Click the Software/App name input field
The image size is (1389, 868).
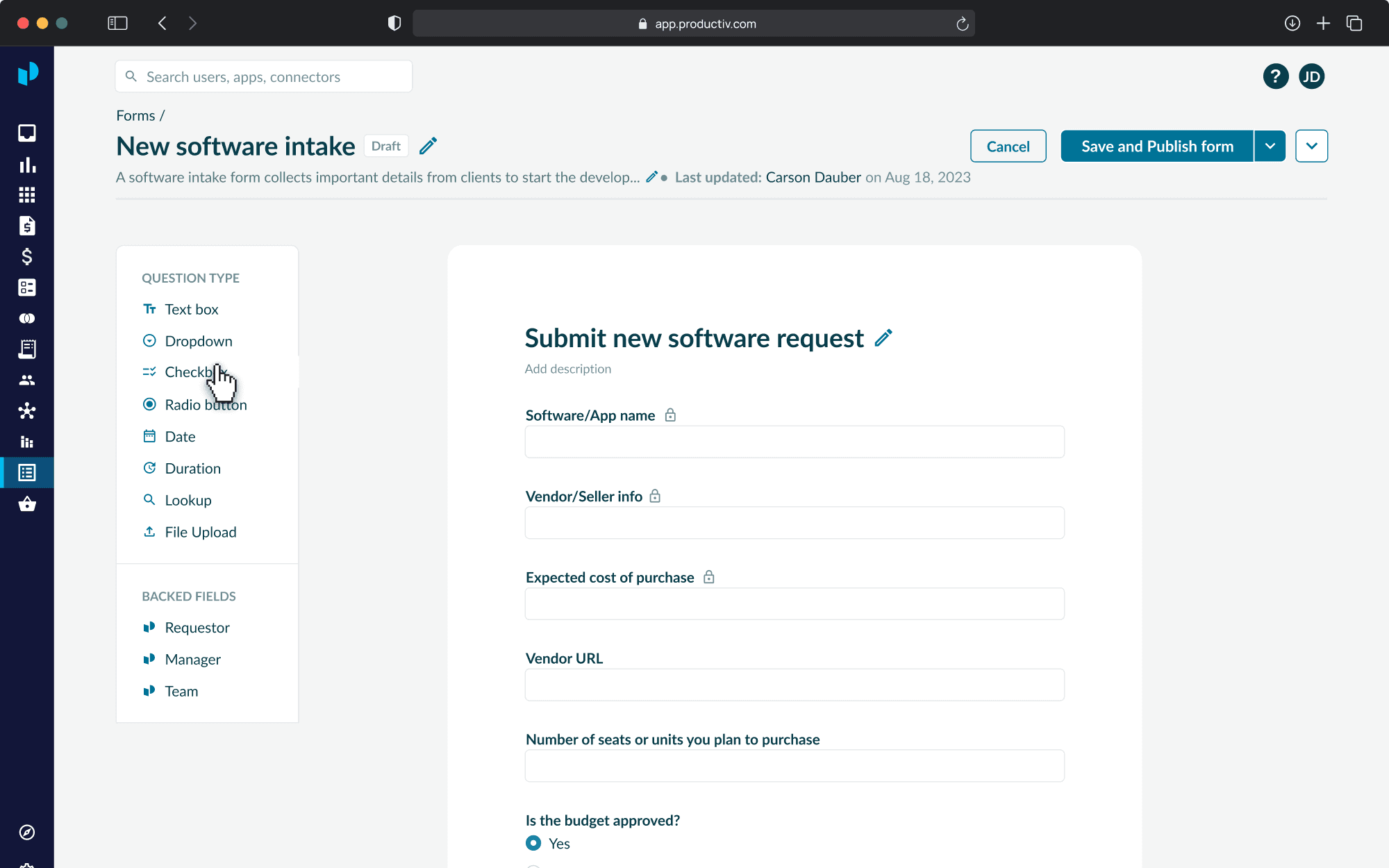pyautogui.click(x=795, y=442)
